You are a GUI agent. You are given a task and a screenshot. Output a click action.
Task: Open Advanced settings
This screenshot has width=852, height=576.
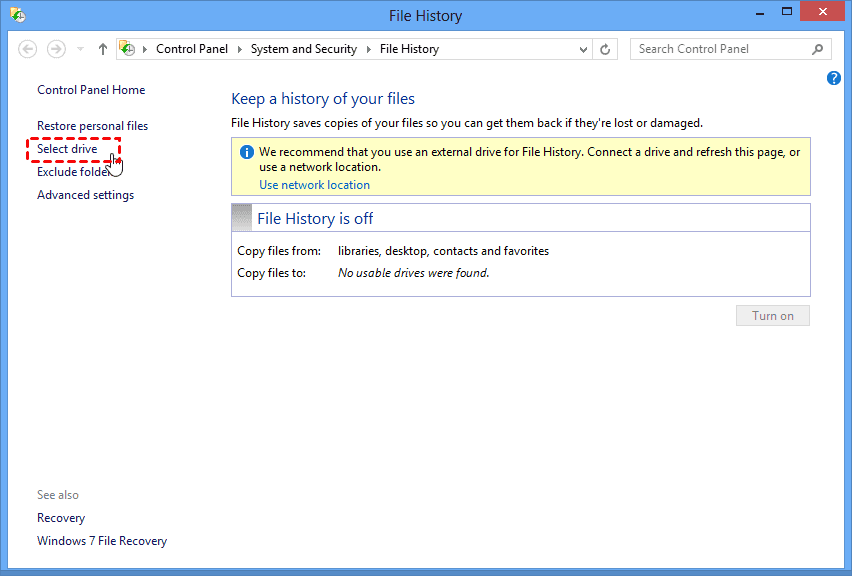85,195
